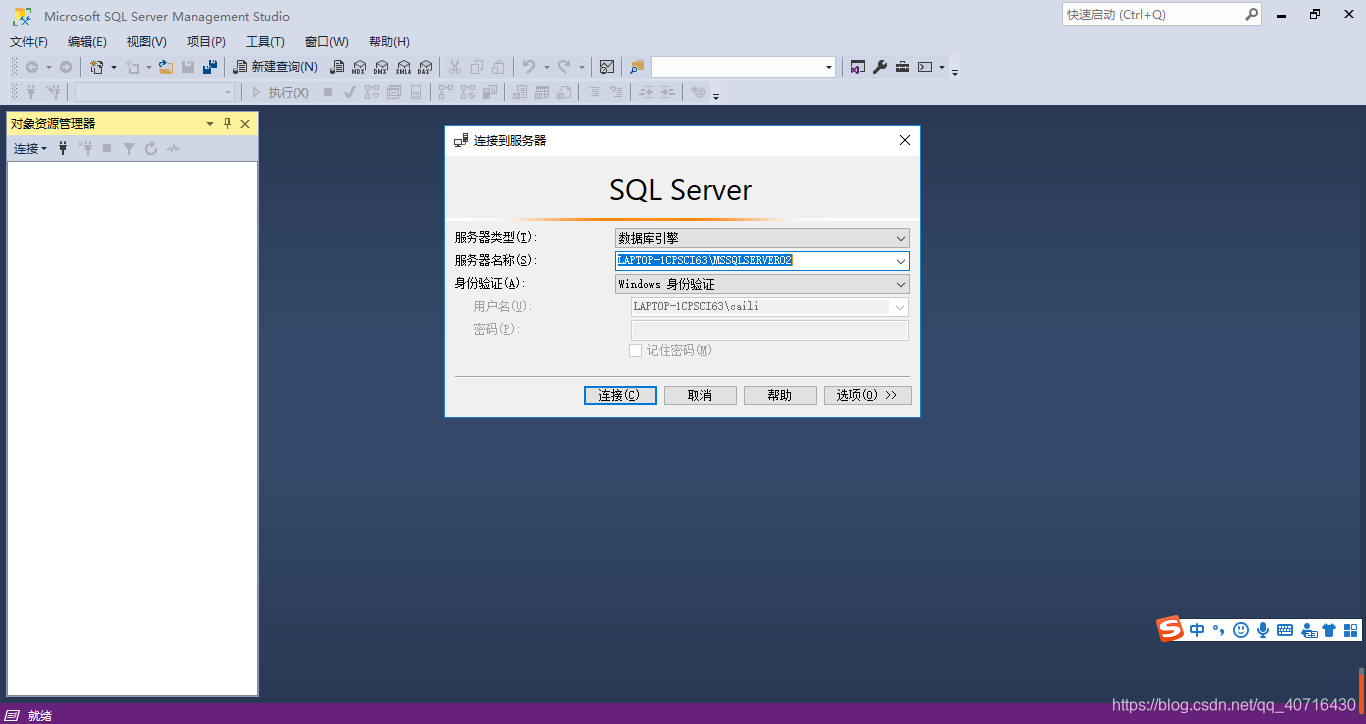Open the 视图(V) menu
The image size is (1366, 724).
pyautogui.click(x=147, y=41)
